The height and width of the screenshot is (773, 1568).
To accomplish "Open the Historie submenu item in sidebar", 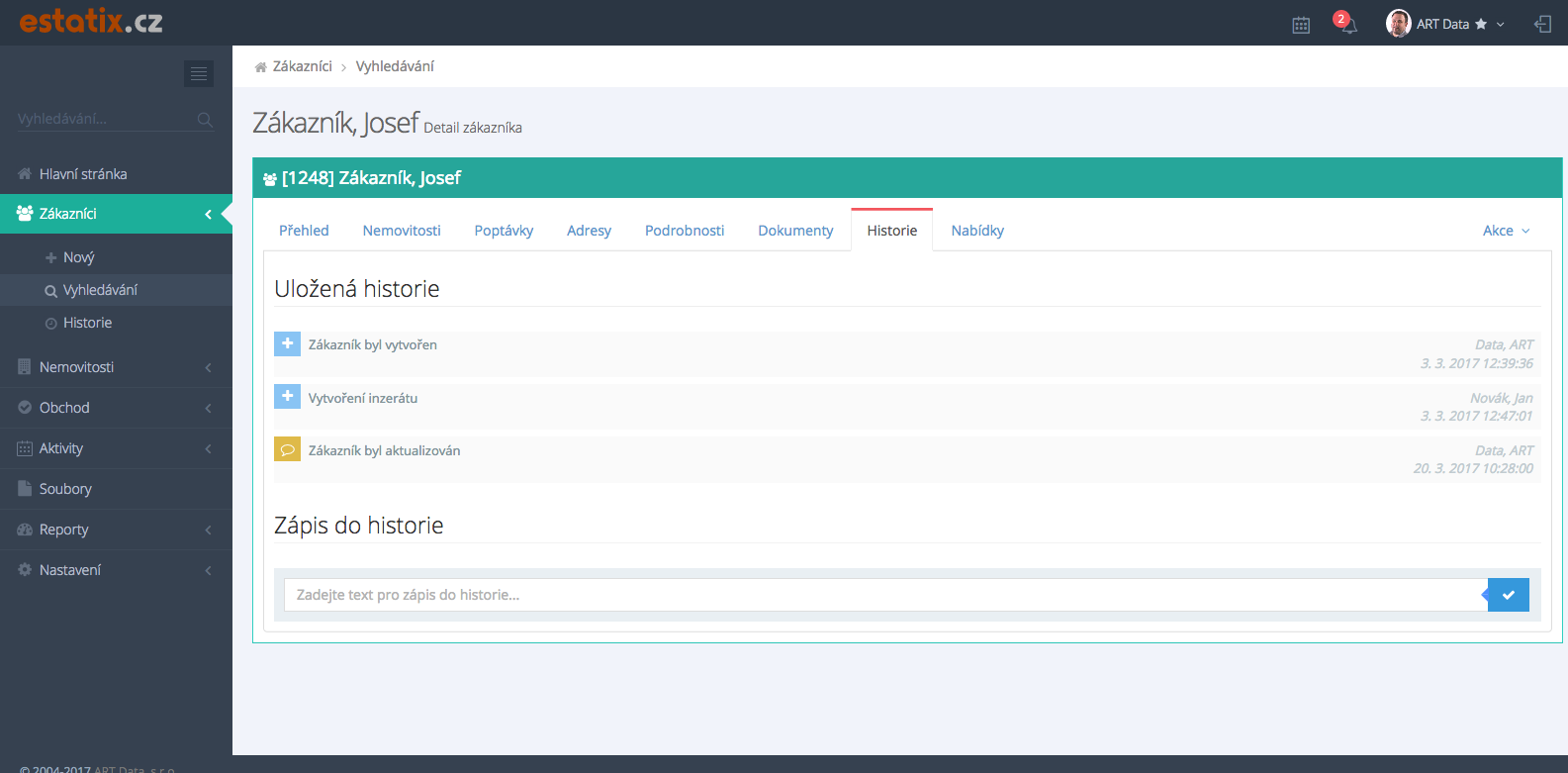I will [x=87, y=323].
